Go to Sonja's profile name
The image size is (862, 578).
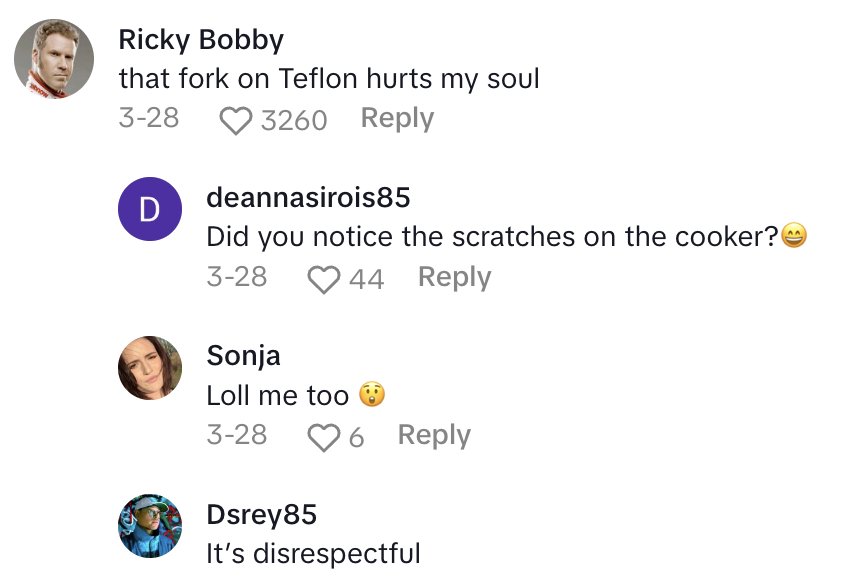(x=243, y=356)
